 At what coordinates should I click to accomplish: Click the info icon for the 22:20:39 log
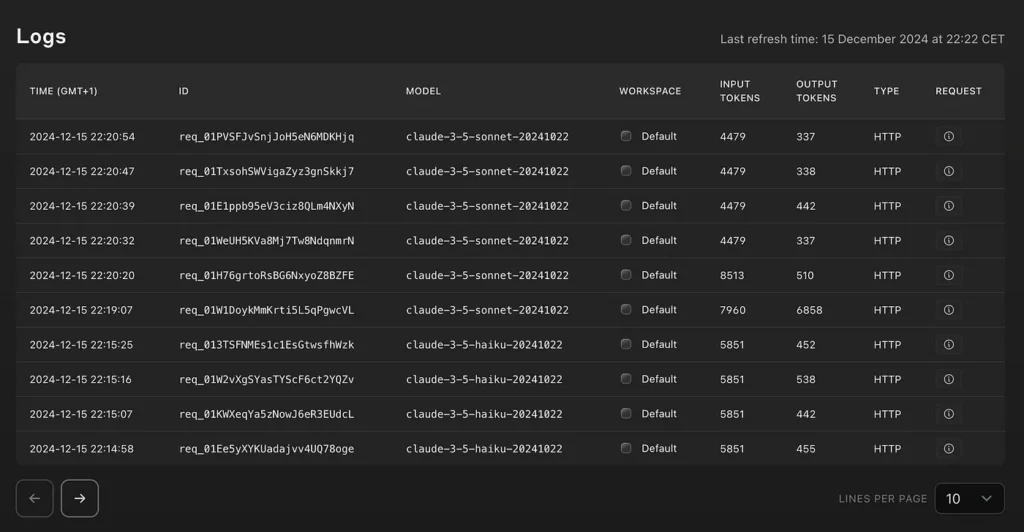949,206
